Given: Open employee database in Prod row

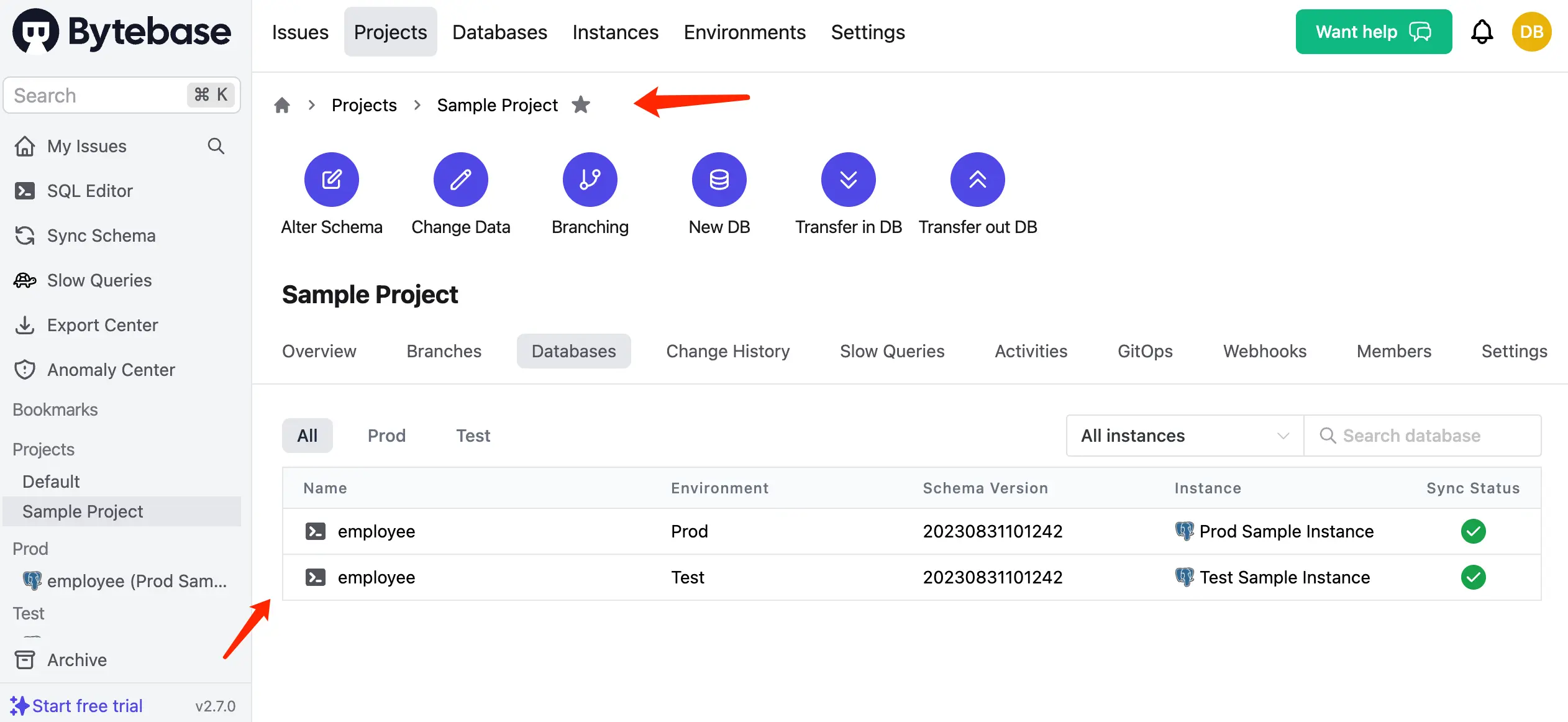Looking at the screenshot, I should click(x=376, y=531).
